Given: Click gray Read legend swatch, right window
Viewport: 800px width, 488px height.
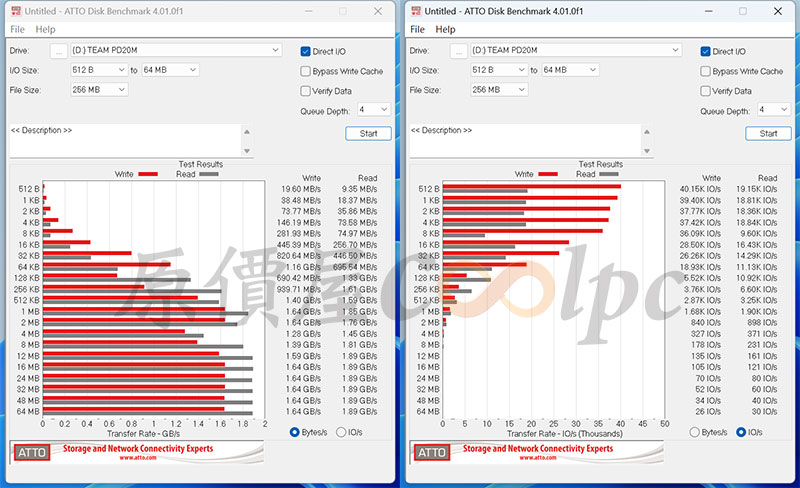Looking at the screenshot, I should [609, 174].
